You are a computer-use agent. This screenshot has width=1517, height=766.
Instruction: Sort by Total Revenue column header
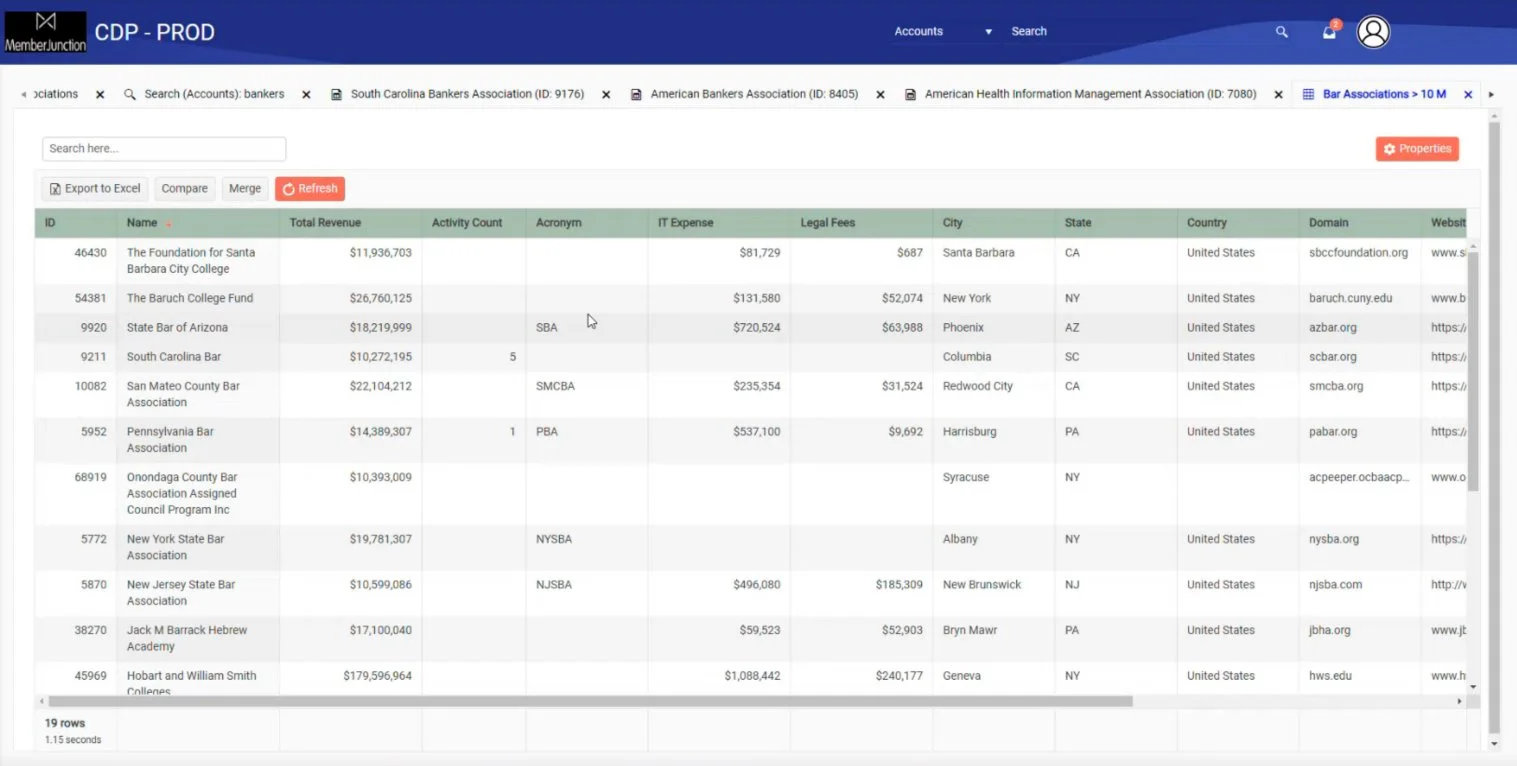(x=351, y=223)
